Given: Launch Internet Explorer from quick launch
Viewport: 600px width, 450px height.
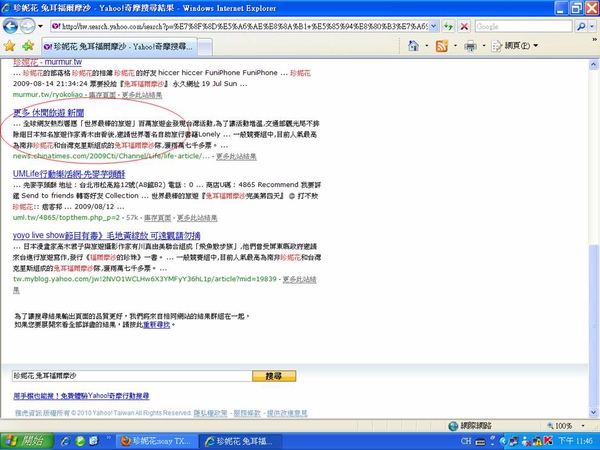Looking at the screenshot, I should (x=65, y=441).
